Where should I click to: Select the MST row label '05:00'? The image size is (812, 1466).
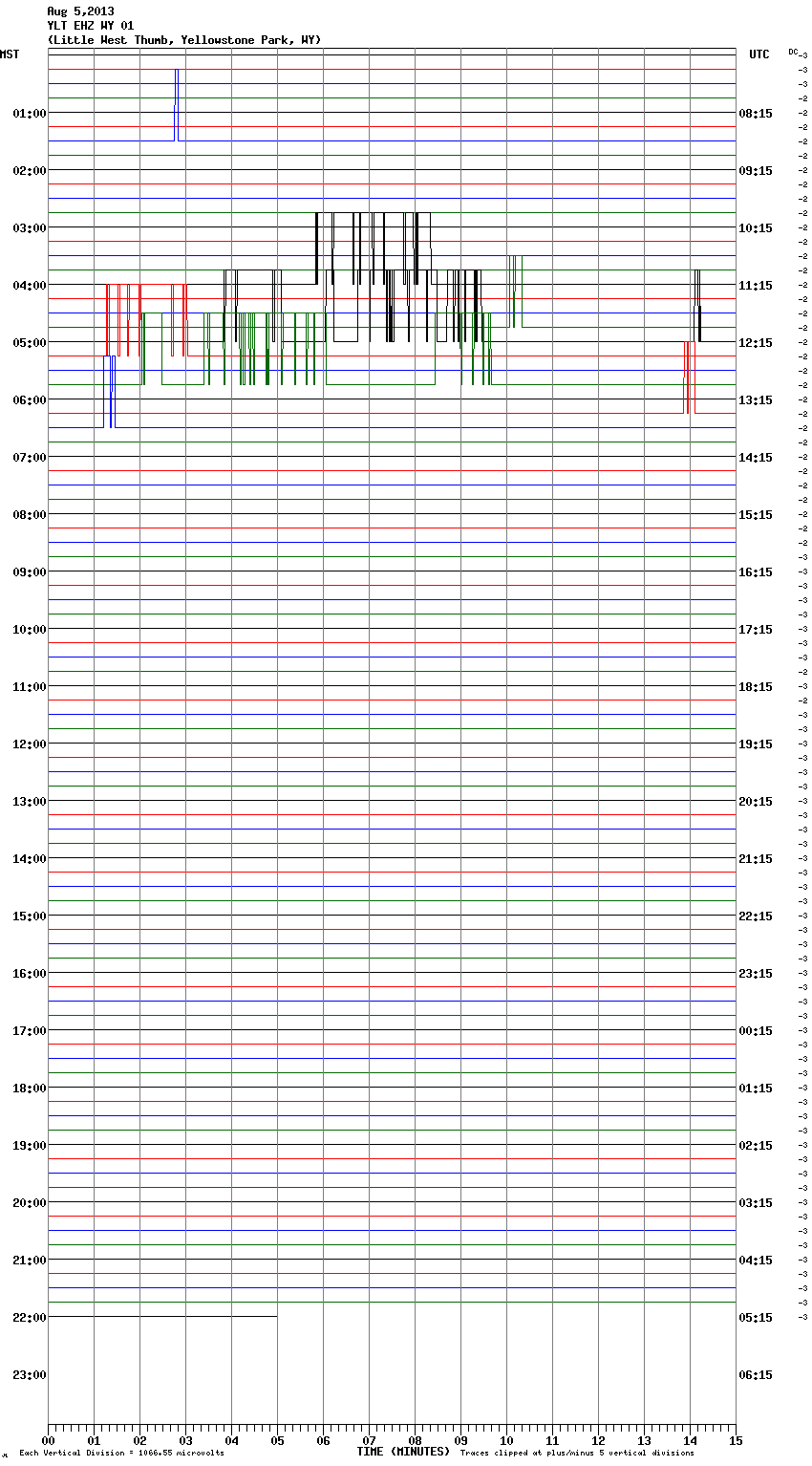[x=30, y=342]
